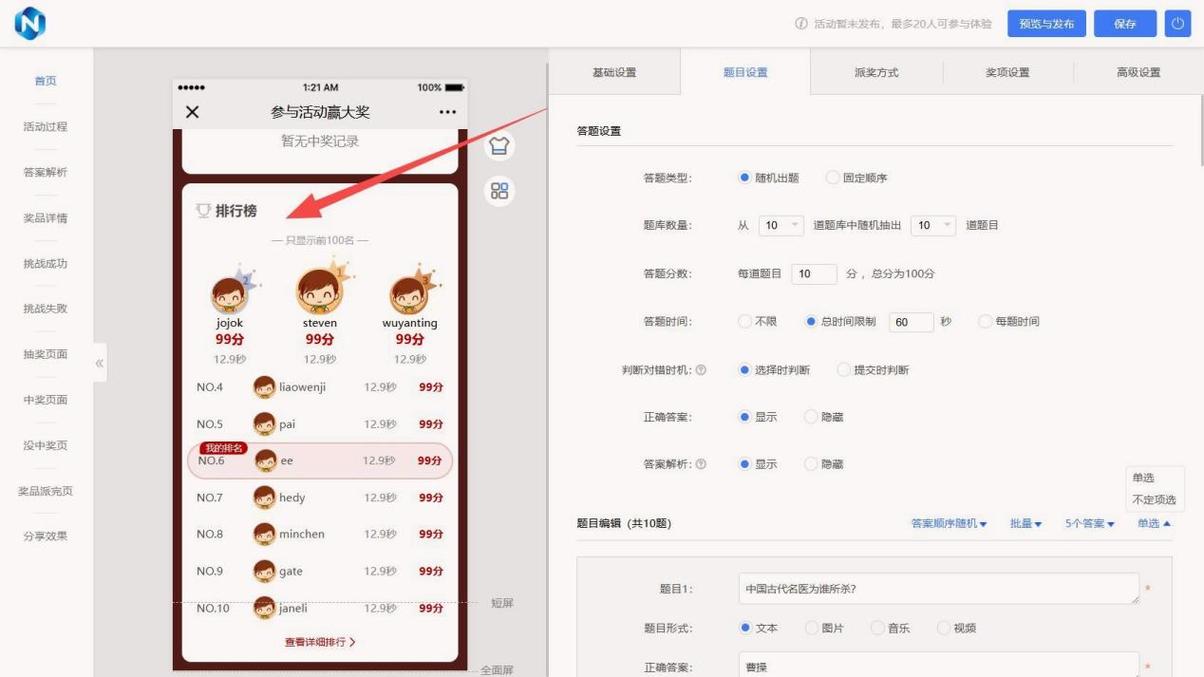Choose 不定项选 from the open type menu
1204x677 pixels.
point(1154,500)
